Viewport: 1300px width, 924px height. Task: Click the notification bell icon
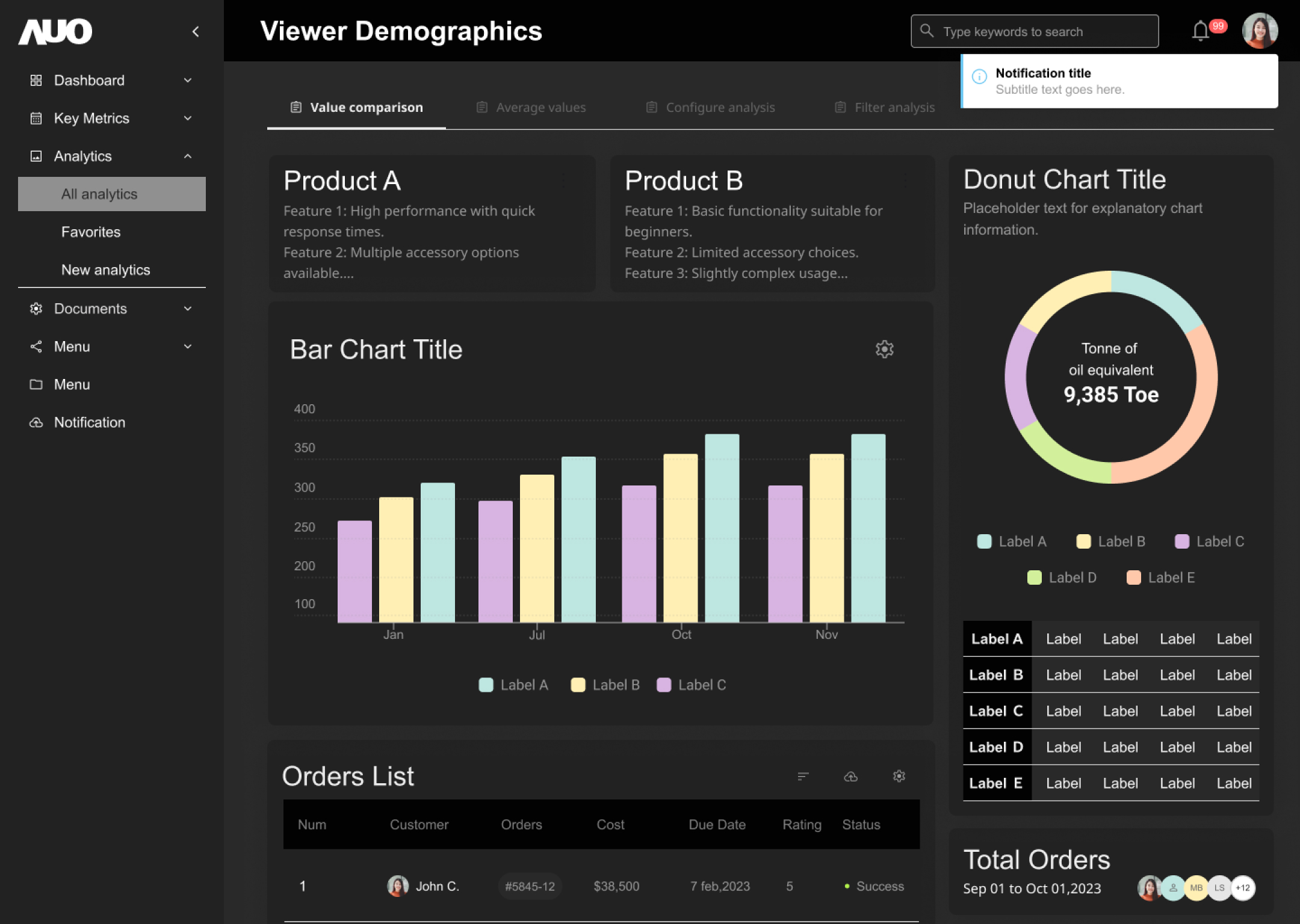point(1200,31)
